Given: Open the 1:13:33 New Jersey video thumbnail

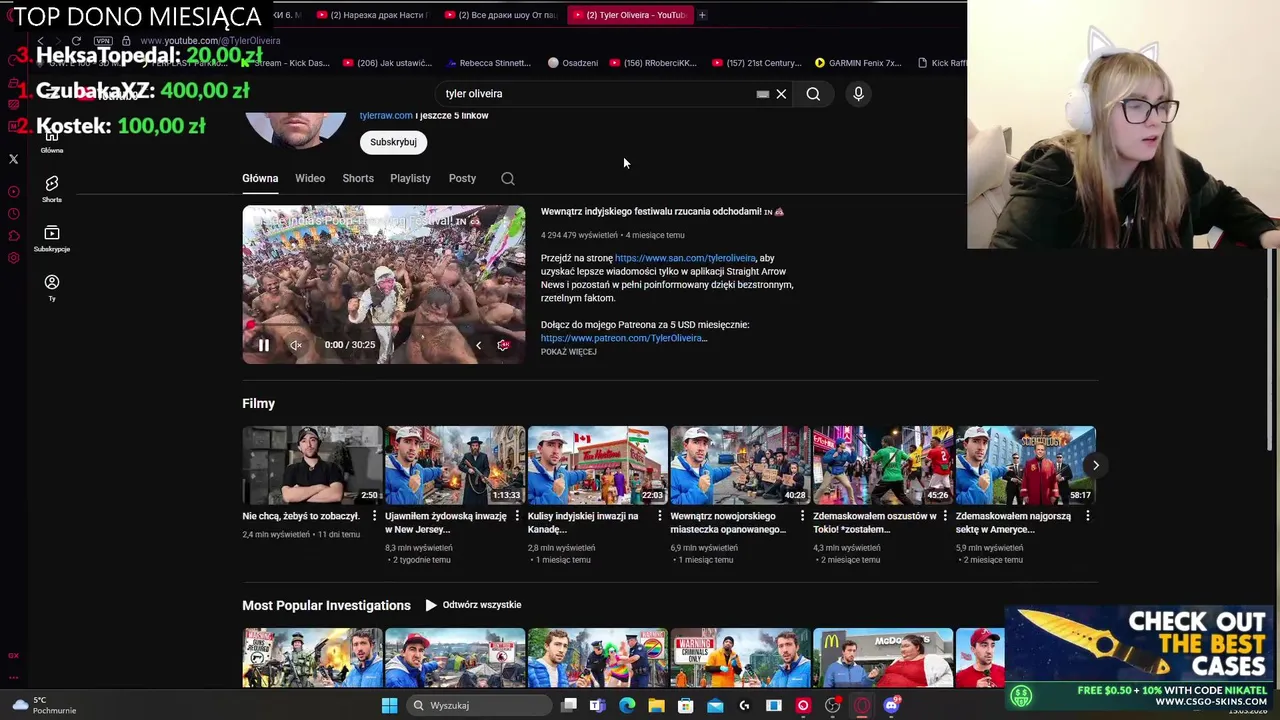Looking at the screenshot, I should coord(455,465).
